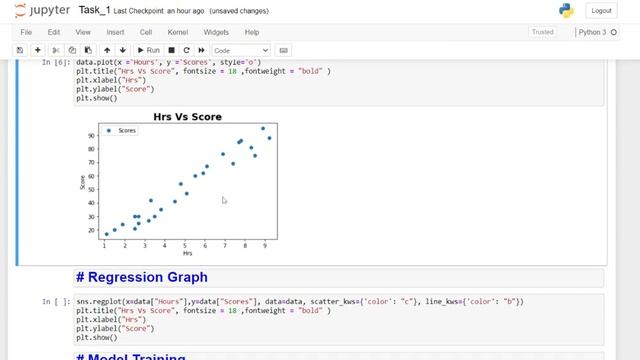The width and height of the screenshot is (640, 360).
Task: Click the Jupyter logo
Action: [42, 11]
